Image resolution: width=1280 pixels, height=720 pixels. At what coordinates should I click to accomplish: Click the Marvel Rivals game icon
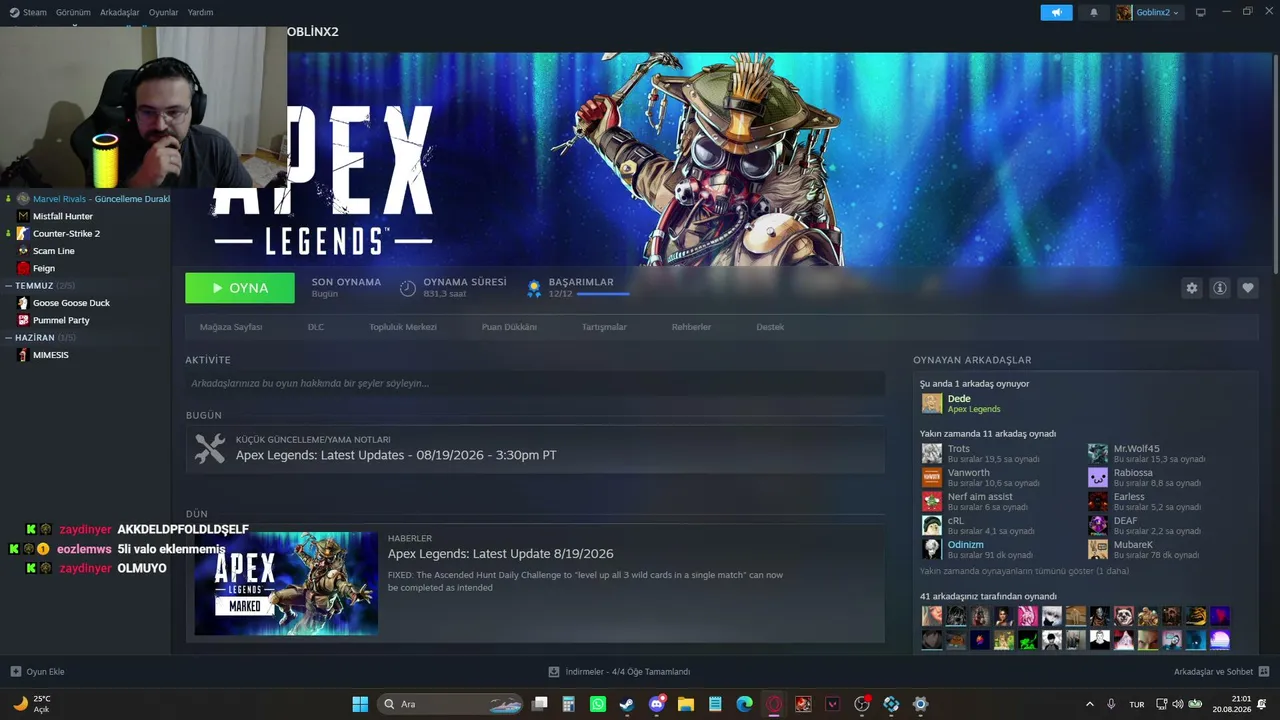[23, 199]
